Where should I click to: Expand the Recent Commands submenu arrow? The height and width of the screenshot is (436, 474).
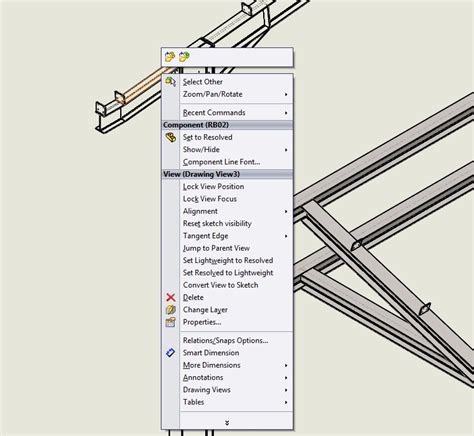(286, 113)
